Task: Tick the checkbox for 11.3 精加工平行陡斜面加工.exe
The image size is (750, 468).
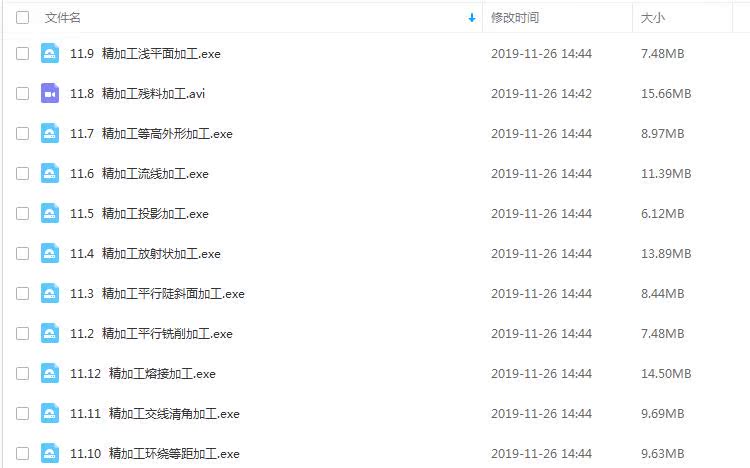Action: point(22,293)
